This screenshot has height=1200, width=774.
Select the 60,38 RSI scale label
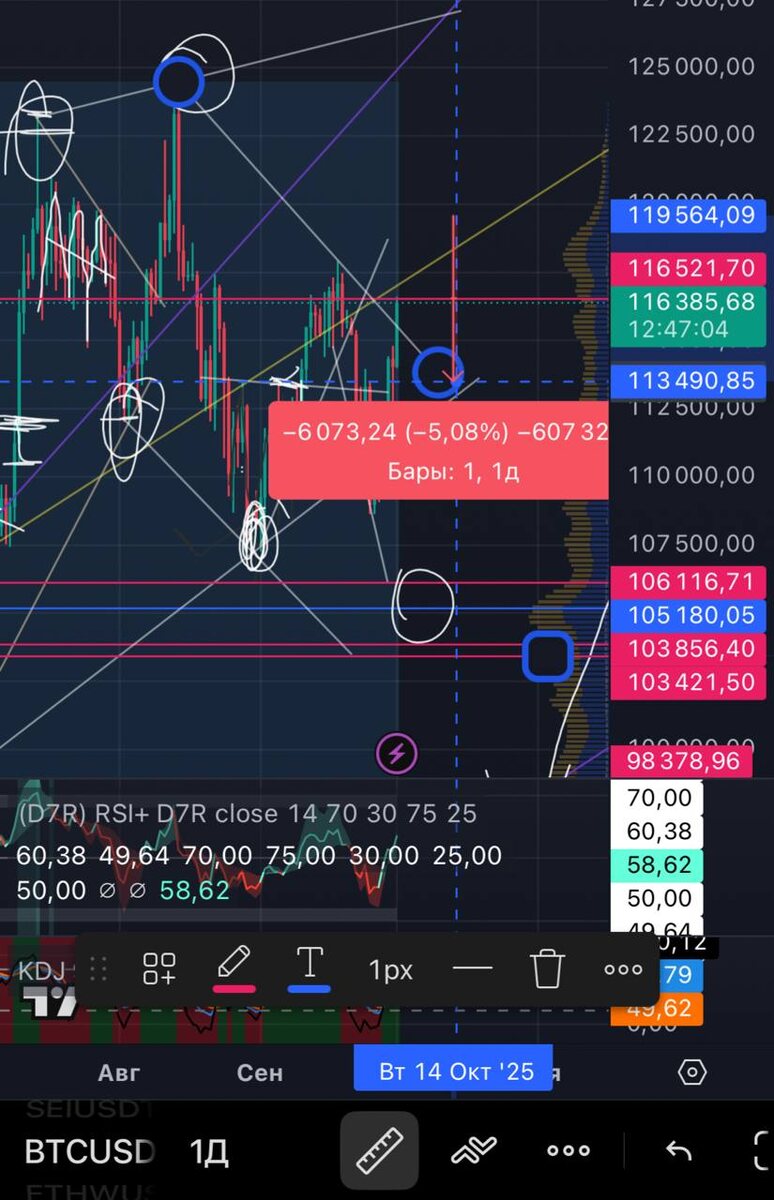coord(657,831)
